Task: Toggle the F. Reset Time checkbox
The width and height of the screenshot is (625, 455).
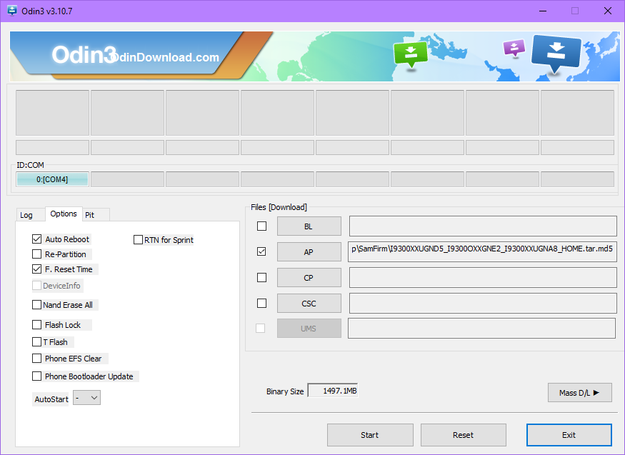Action: coord(37,269)
